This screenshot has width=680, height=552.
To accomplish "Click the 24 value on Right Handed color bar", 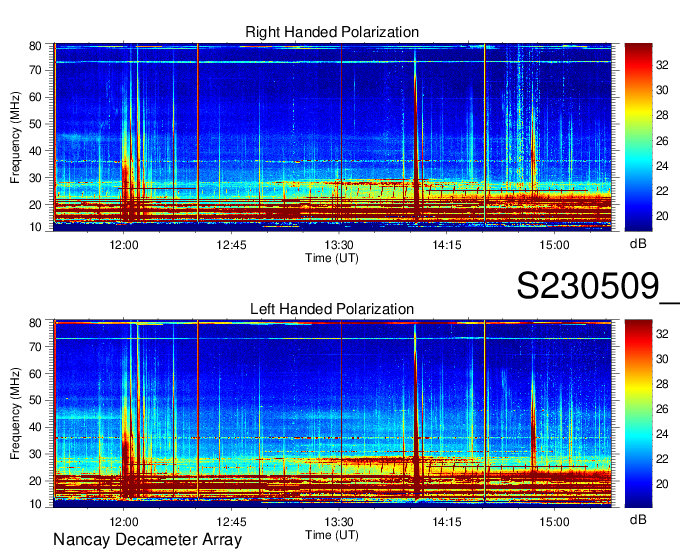I will pyautogui.click(x=662, y=166).
